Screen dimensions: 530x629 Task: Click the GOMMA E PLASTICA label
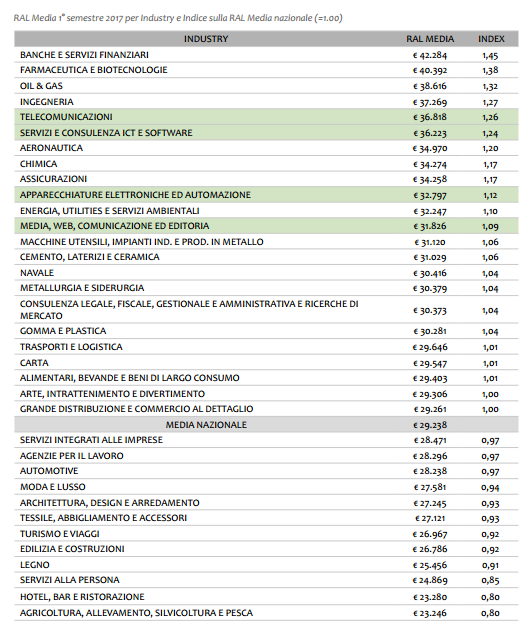point(63,331)
